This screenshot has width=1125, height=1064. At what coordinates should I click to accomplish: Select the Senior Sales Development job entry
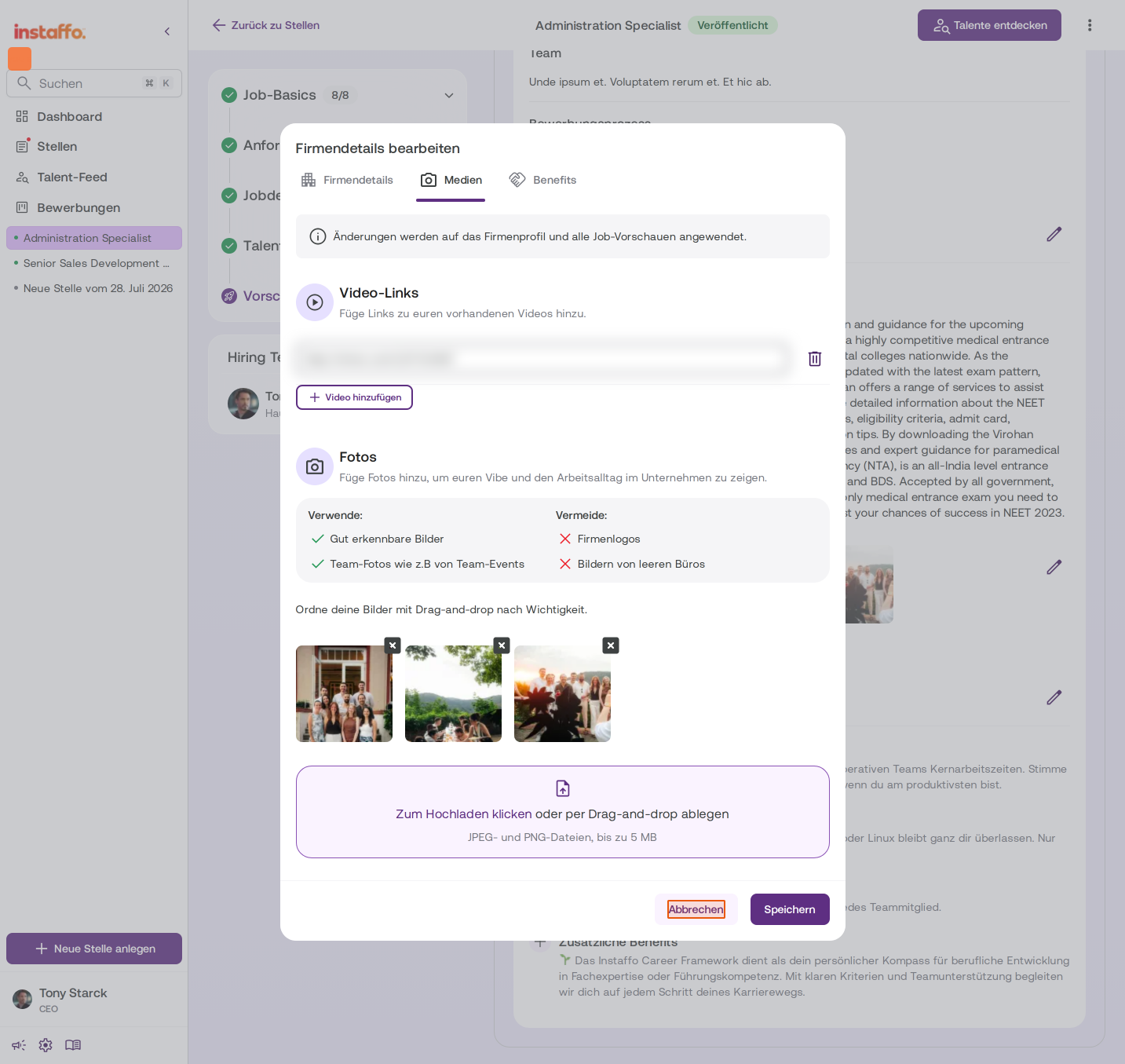[x=94, y=263]
